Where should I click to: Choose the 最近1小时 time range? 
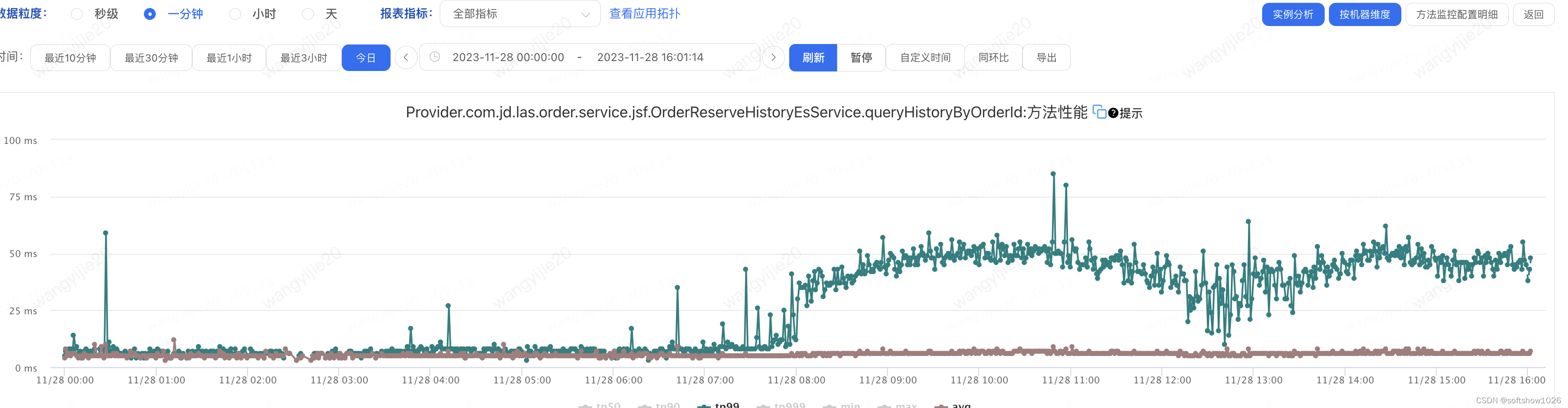coord(229,58)
